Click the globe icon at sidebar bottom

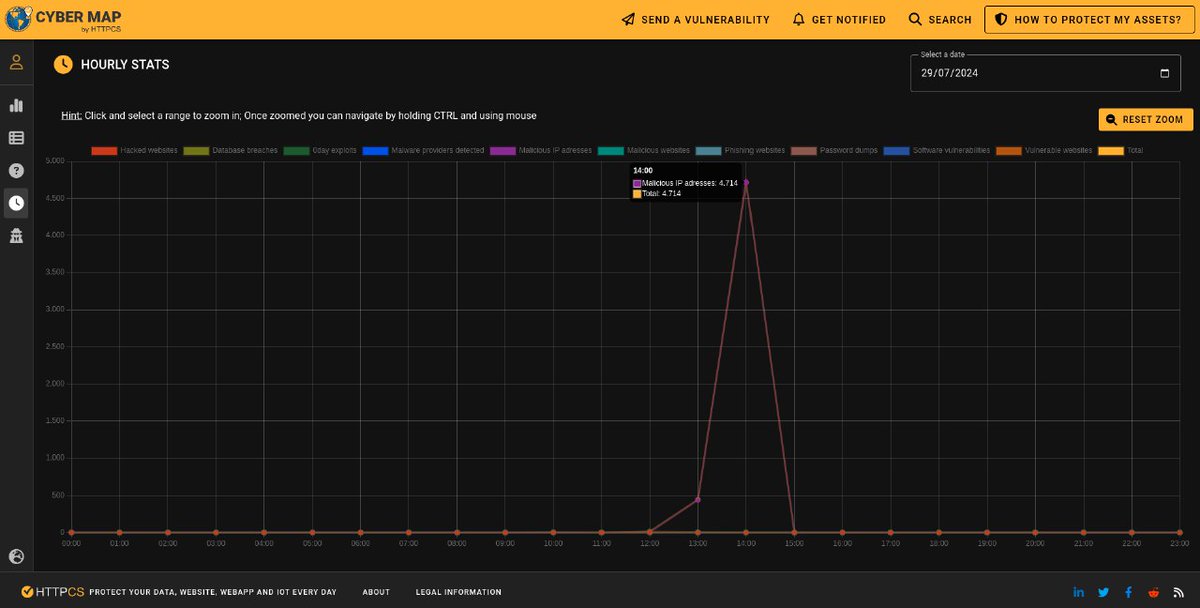coord(16,557)
